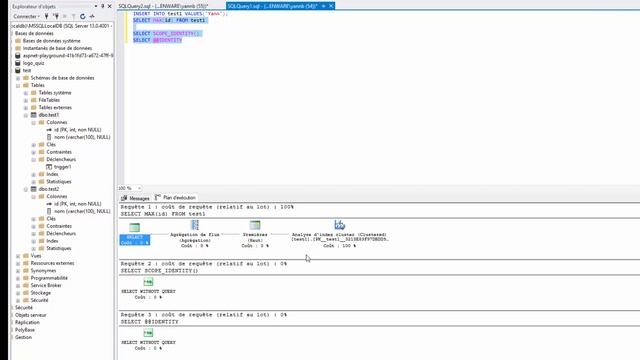Click the SELECT operator icon in Requête 1 plan

[134, 227]
